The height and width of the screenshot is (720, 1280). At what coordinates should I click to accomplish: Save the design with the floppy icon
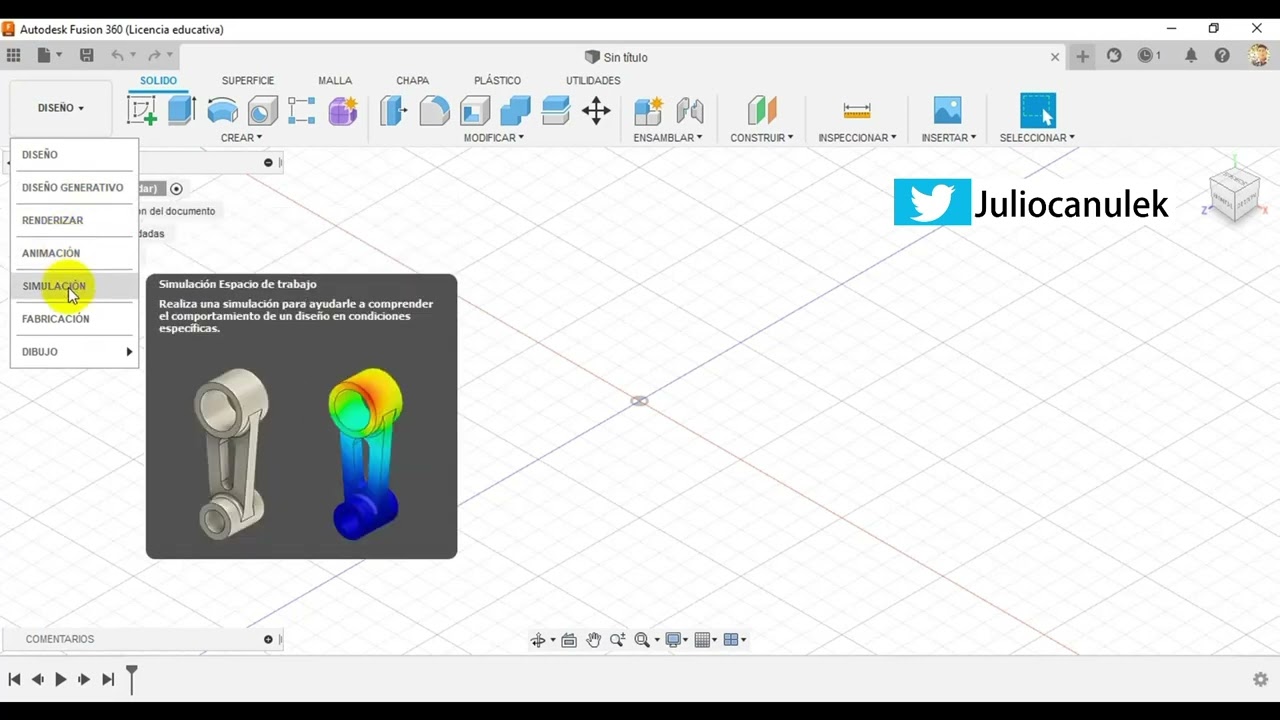pos(87,56)
